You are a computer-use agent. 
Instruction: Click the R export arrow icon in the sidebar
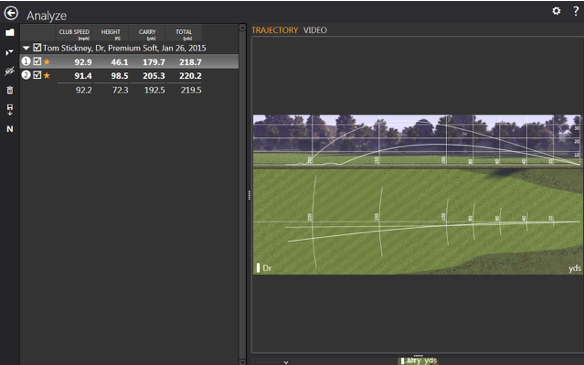pyautogui.click(x=10, y=110)
